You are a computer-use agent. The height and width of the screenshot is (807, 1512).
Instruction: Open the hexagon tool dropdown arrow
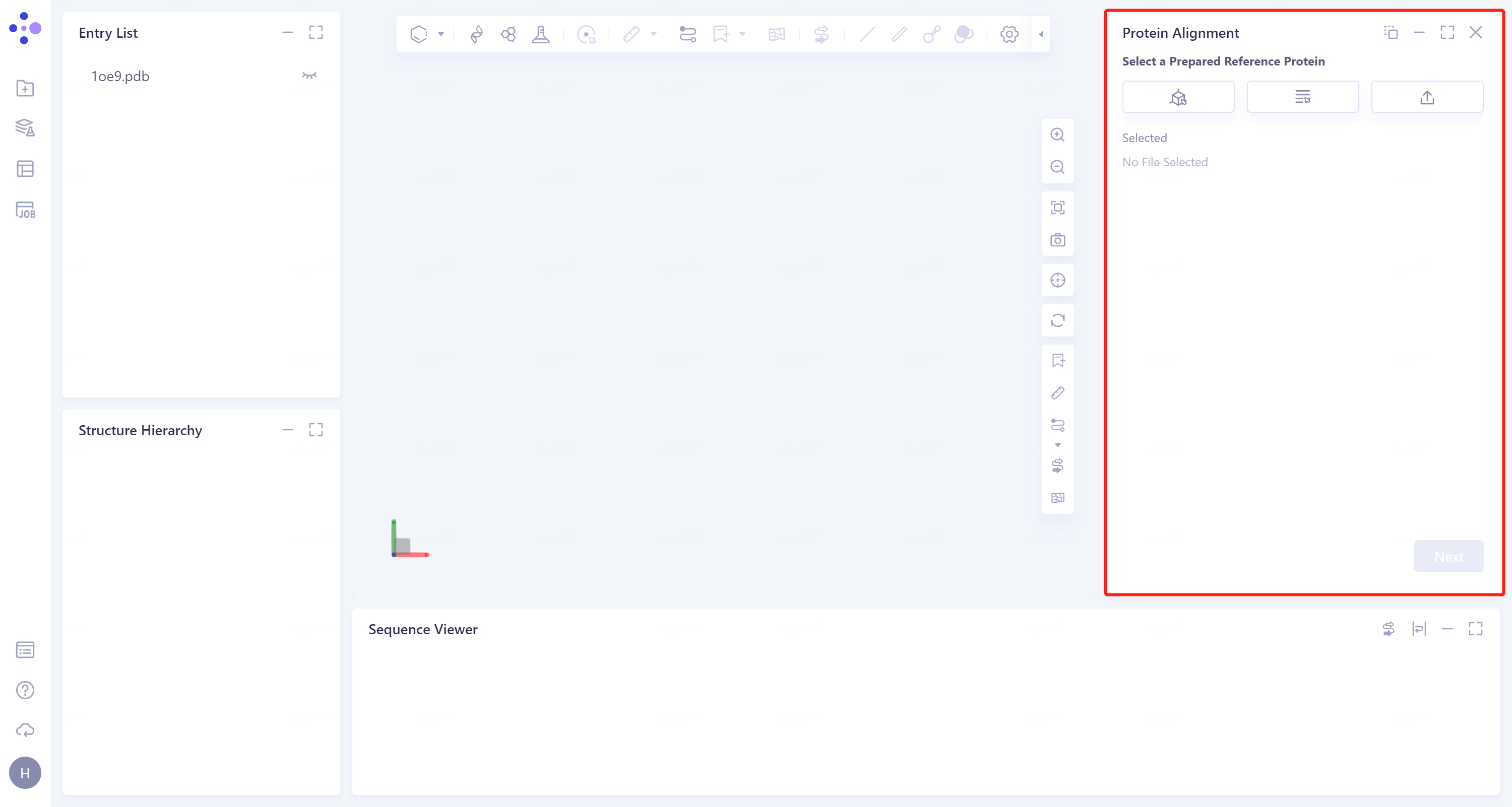[x=442, y=33]
